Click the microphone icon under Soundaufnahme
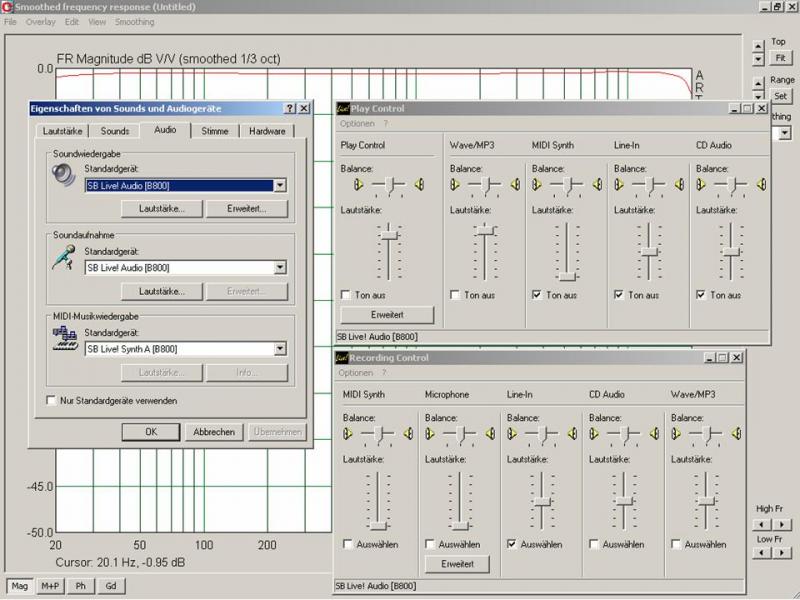The width and height of the screenshot is (800, 600). 64,259
